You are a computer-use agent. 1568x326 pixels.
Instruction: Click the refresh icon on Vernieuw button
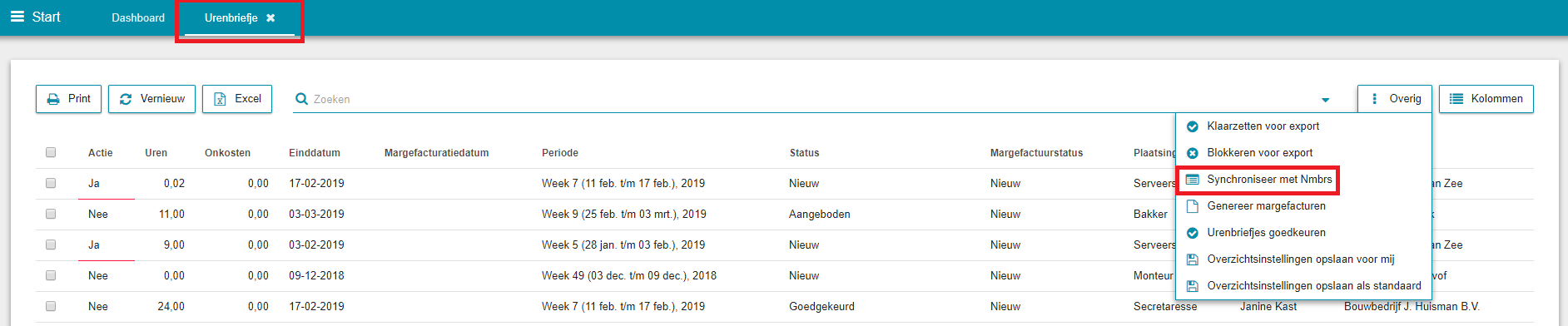click(126, 99)
